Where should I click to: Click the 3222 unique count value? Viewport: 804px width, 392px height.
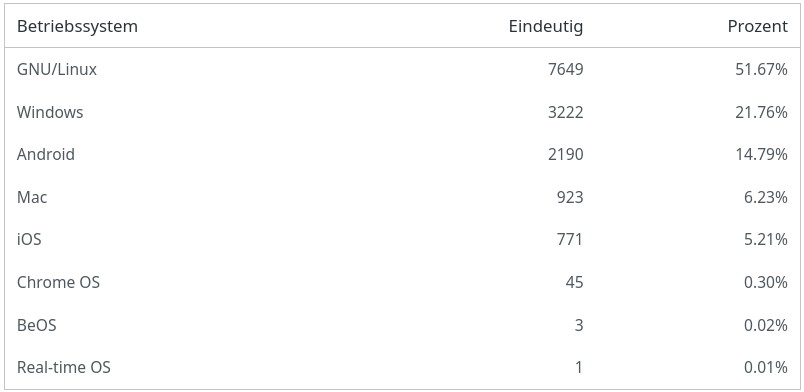click(x=566, y=112)
